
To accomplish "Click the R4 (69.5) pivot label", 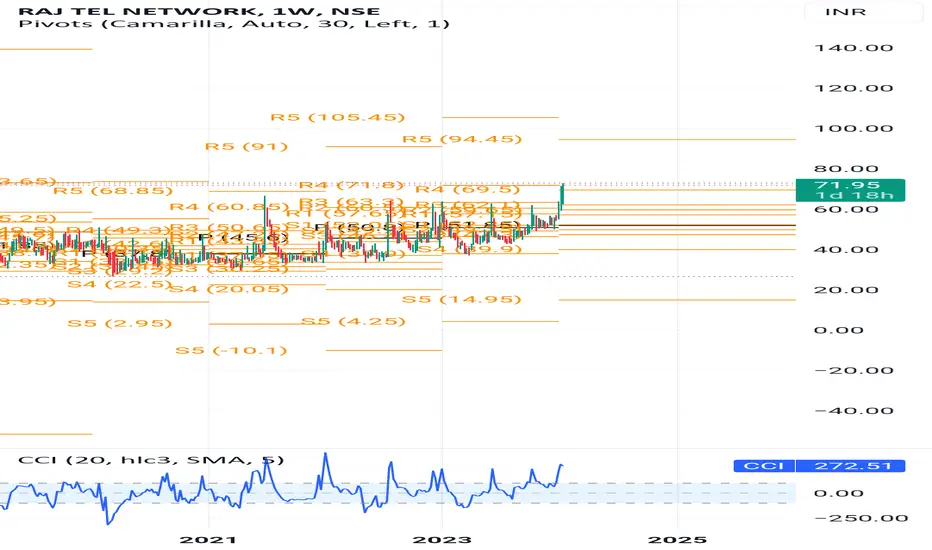I will click(468, 190).
